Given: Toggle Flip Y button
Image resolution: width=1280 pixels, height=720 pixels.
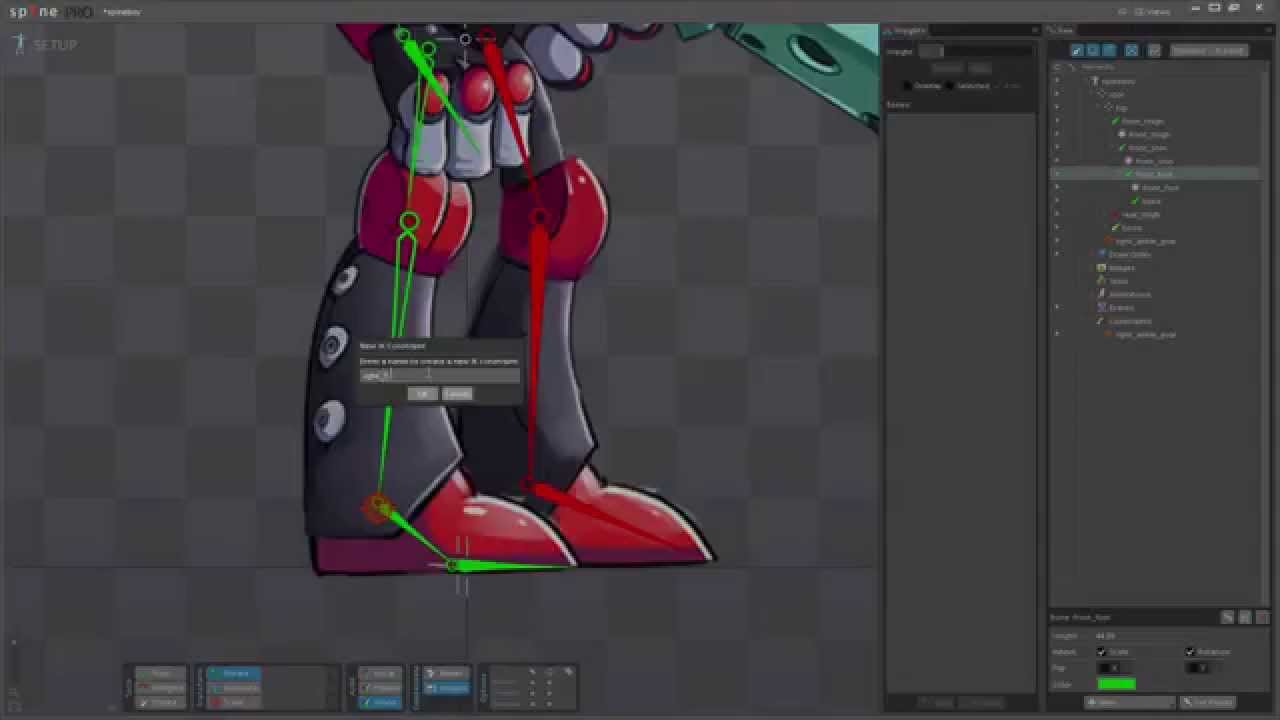Looking at the screenshot, I should 1196,668.
